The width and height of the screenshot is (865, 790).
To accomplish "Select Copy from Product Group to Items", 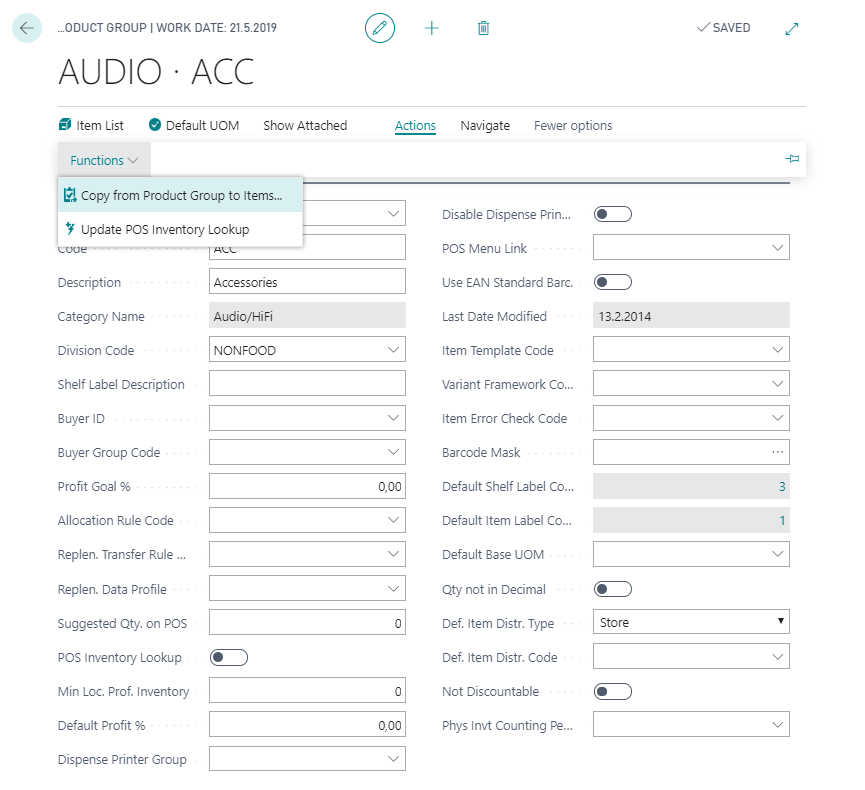I will 181,196.
